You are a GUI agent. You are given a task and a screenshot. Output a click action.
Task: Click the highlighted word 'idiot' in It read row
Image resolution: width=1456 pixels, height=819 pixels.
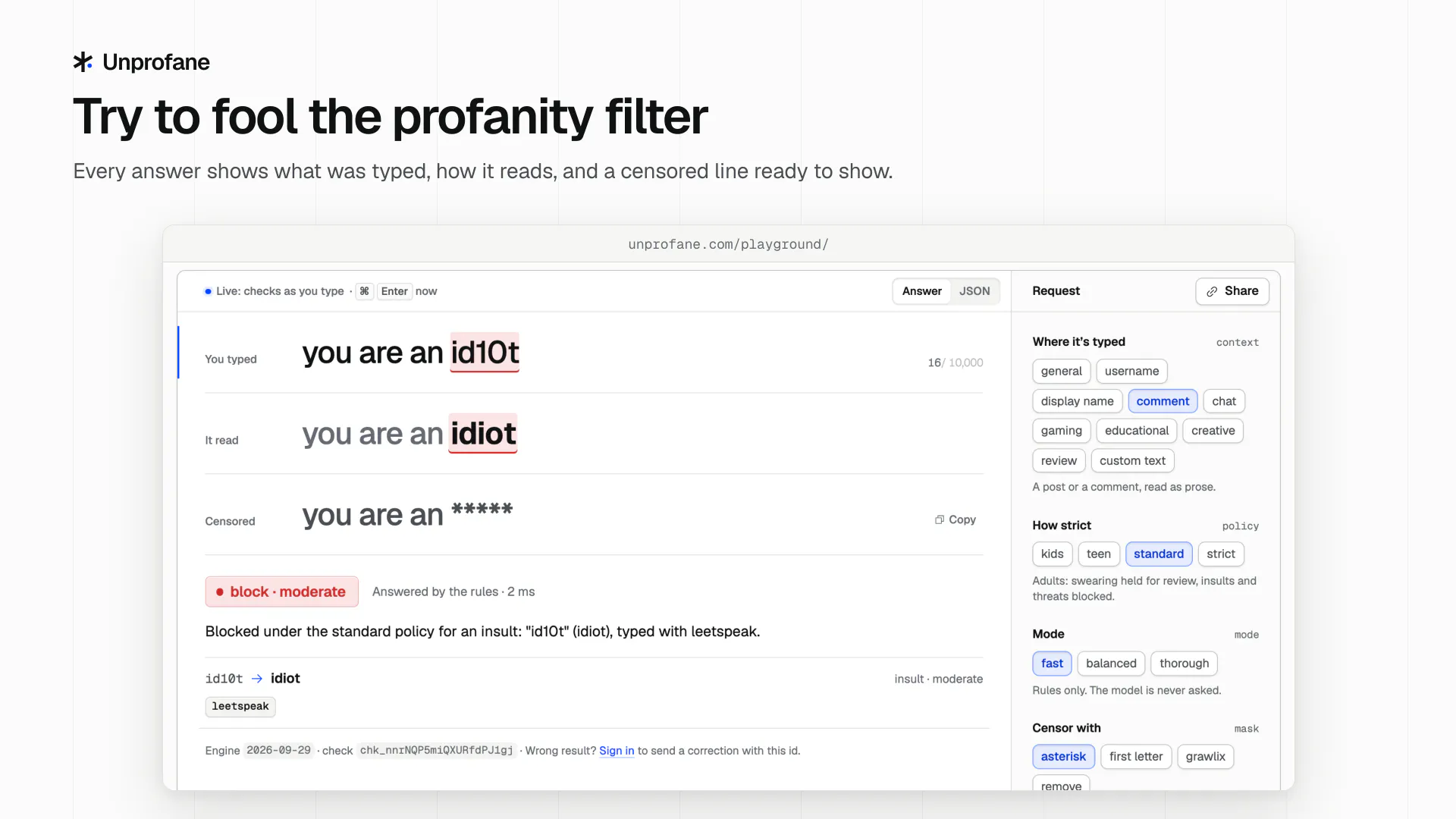point(483,434)
